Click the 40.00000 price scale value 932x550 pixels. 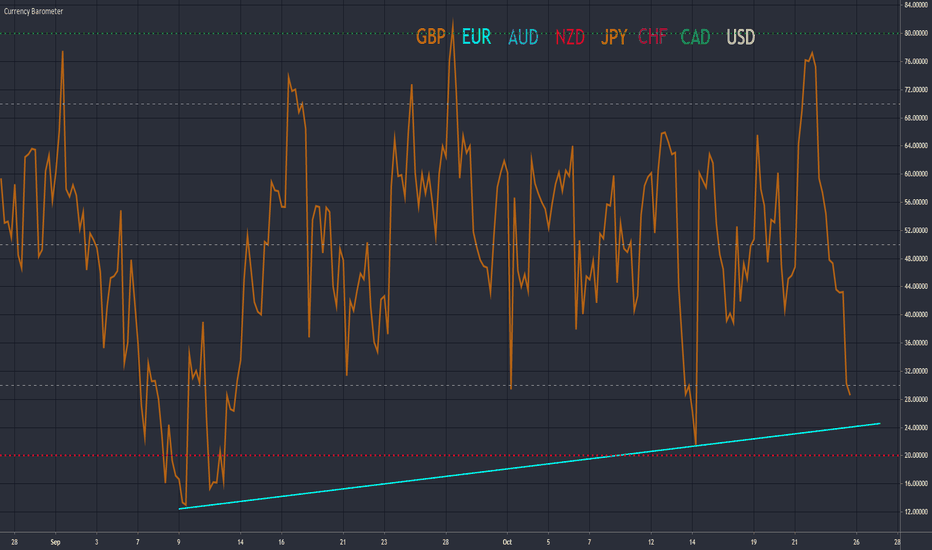(916, 315)
